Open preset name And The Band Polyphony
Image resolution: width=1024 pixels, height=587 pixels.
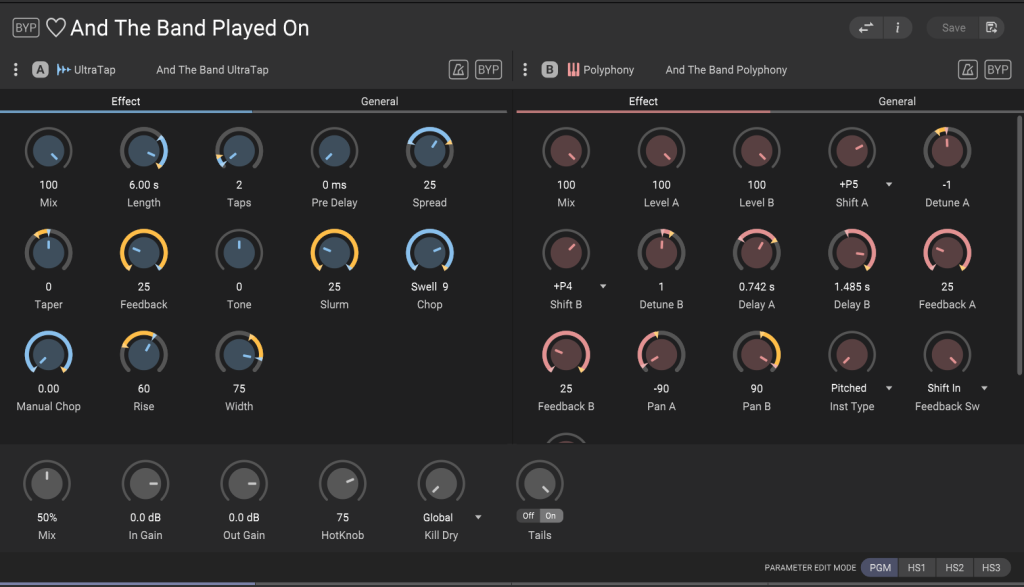coord(726,70)
